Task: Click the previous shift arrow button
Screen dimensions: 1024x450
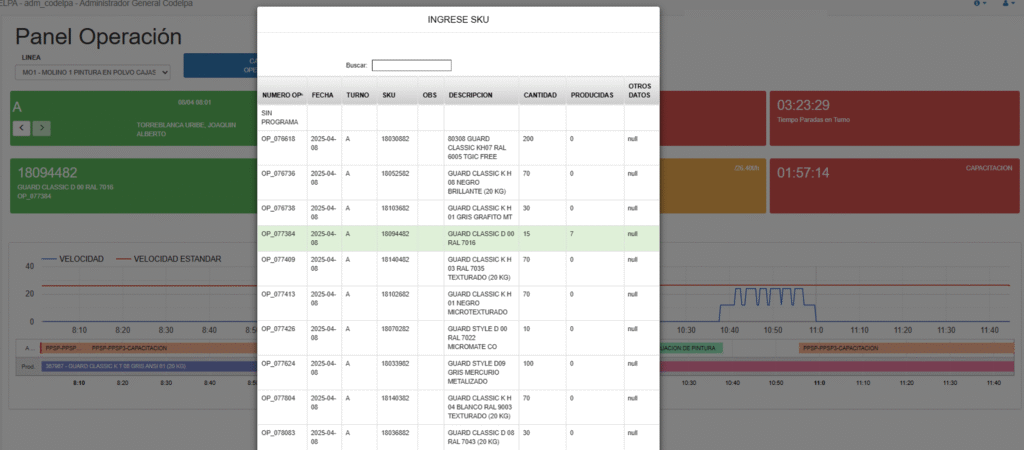Action: 22,127
